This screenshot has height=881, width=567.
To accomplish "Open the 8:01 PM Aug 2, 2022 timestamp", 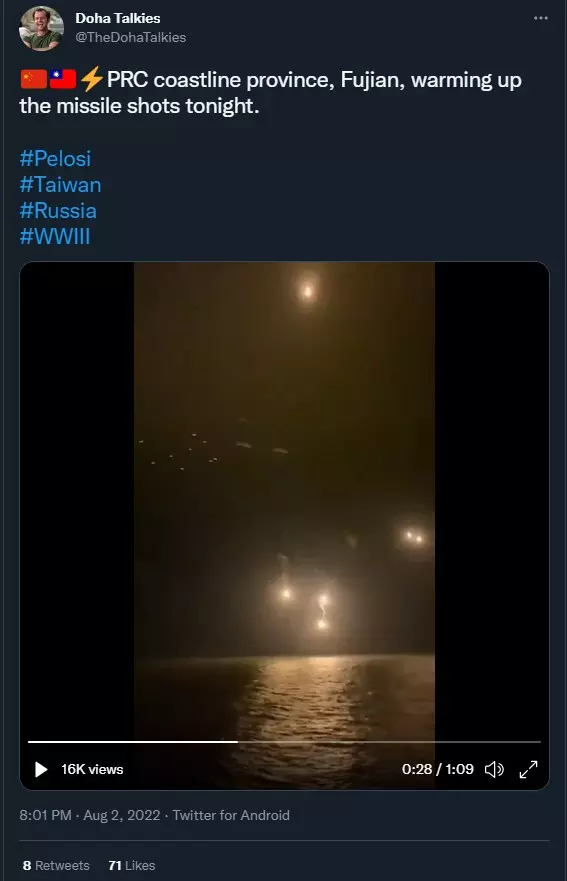I will 90,815.
